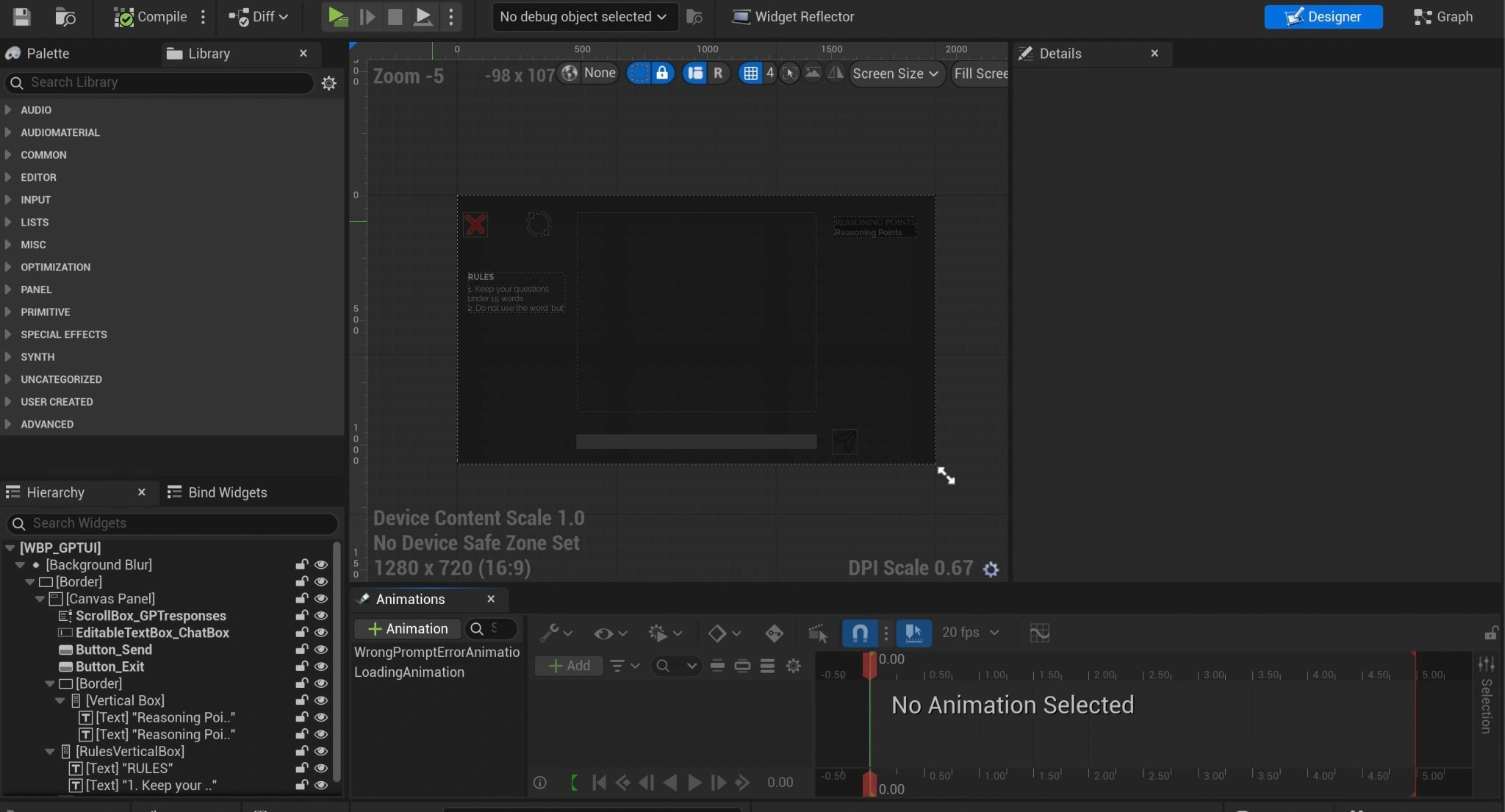This screenshot has width=1505, height=812.
Task: Switch to the Bind Widgets tab
Action: point(218,492)
